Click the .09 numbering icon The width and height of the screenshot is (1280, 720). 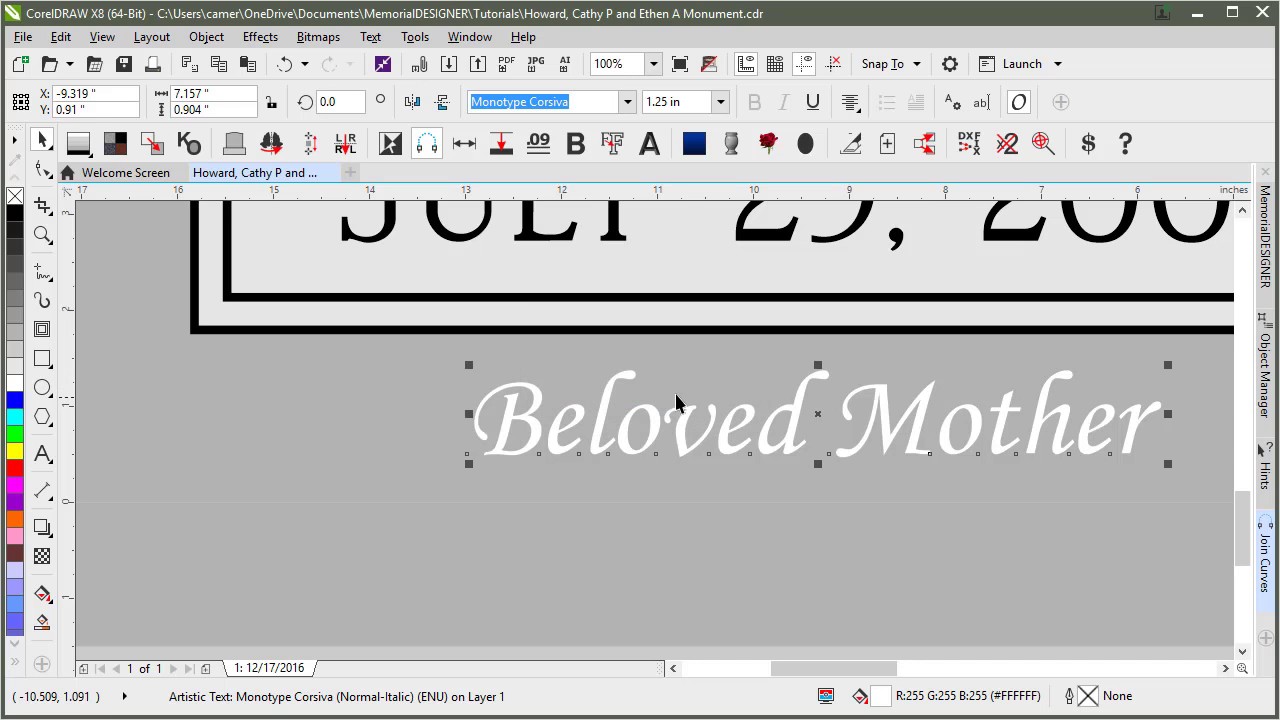point(538,143)
